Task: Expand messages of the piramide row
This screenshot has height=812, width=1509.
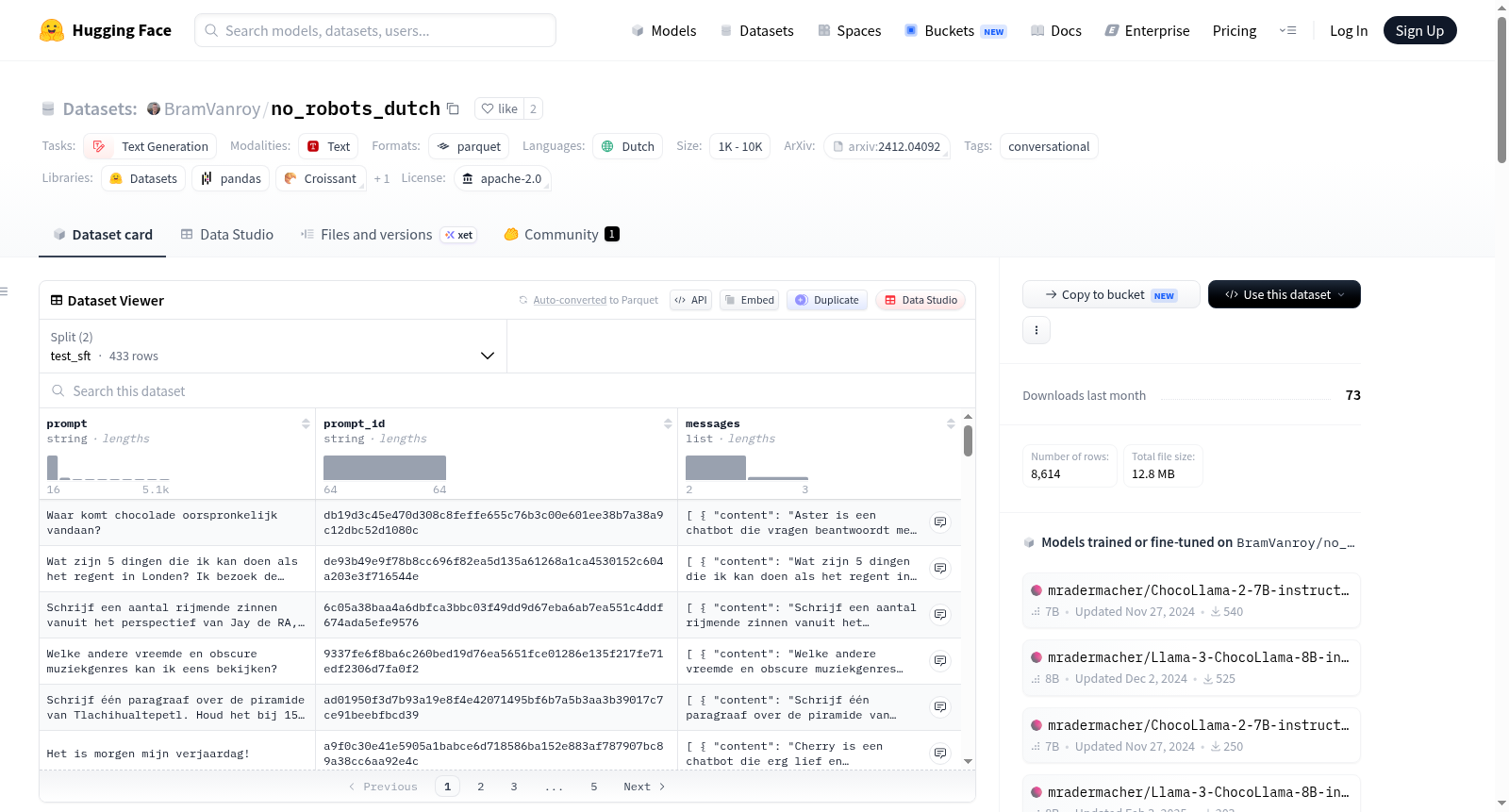Action: (940, 707)
